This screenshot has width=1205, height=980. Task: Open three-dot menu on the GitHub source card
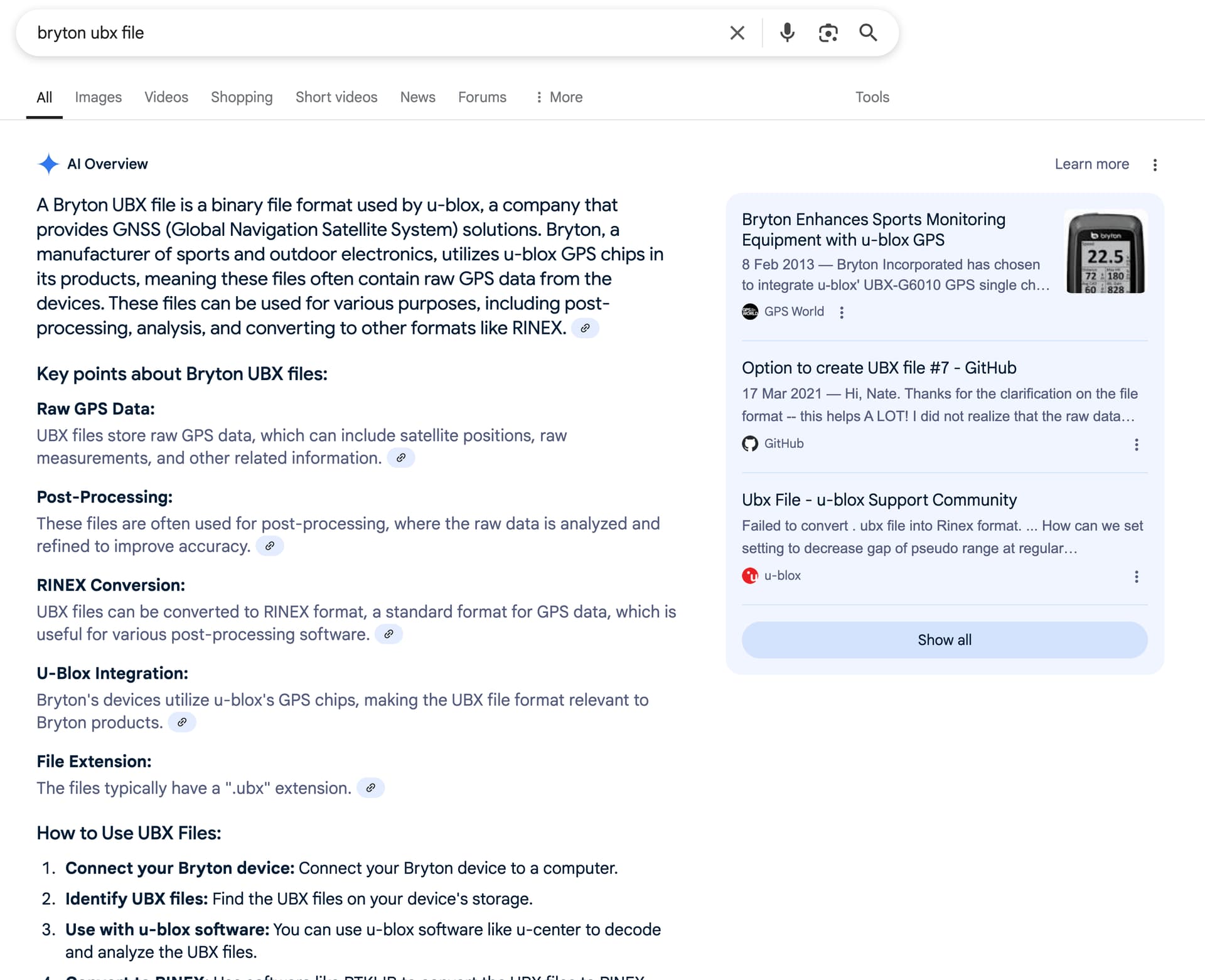(x=1136, y=444)
